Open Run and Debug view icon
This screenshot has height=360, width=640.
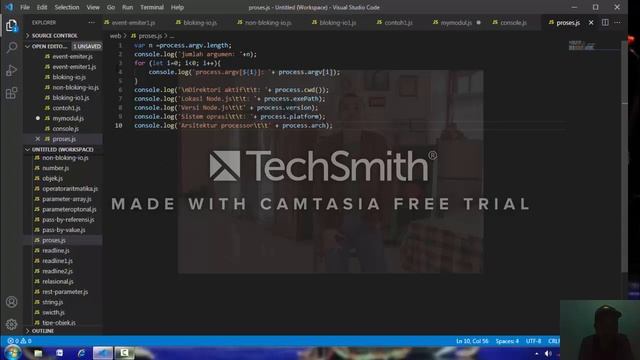coord(11,70)
